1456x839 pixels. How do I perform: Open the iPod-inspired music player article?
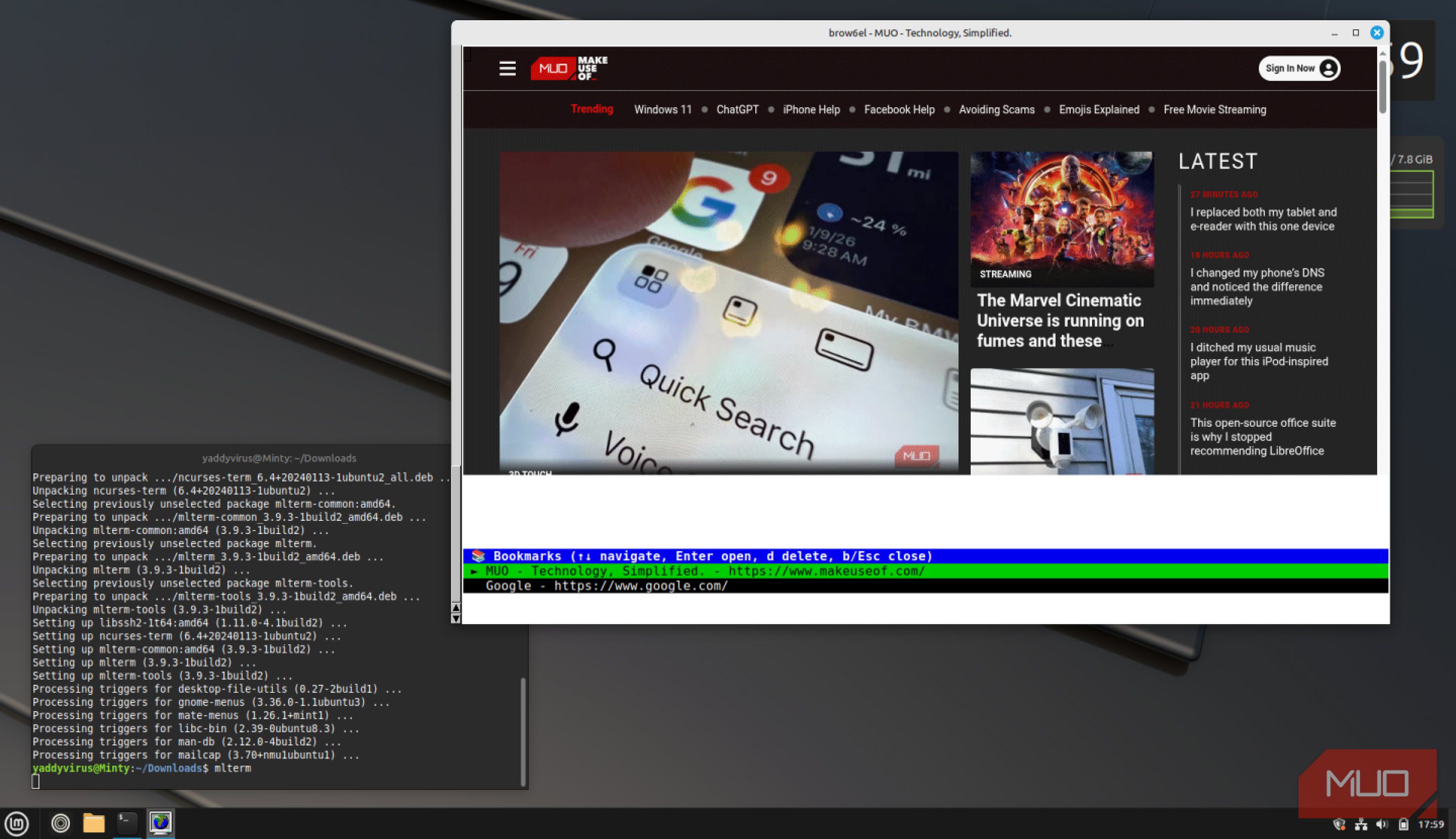(x=1259, y=361)
